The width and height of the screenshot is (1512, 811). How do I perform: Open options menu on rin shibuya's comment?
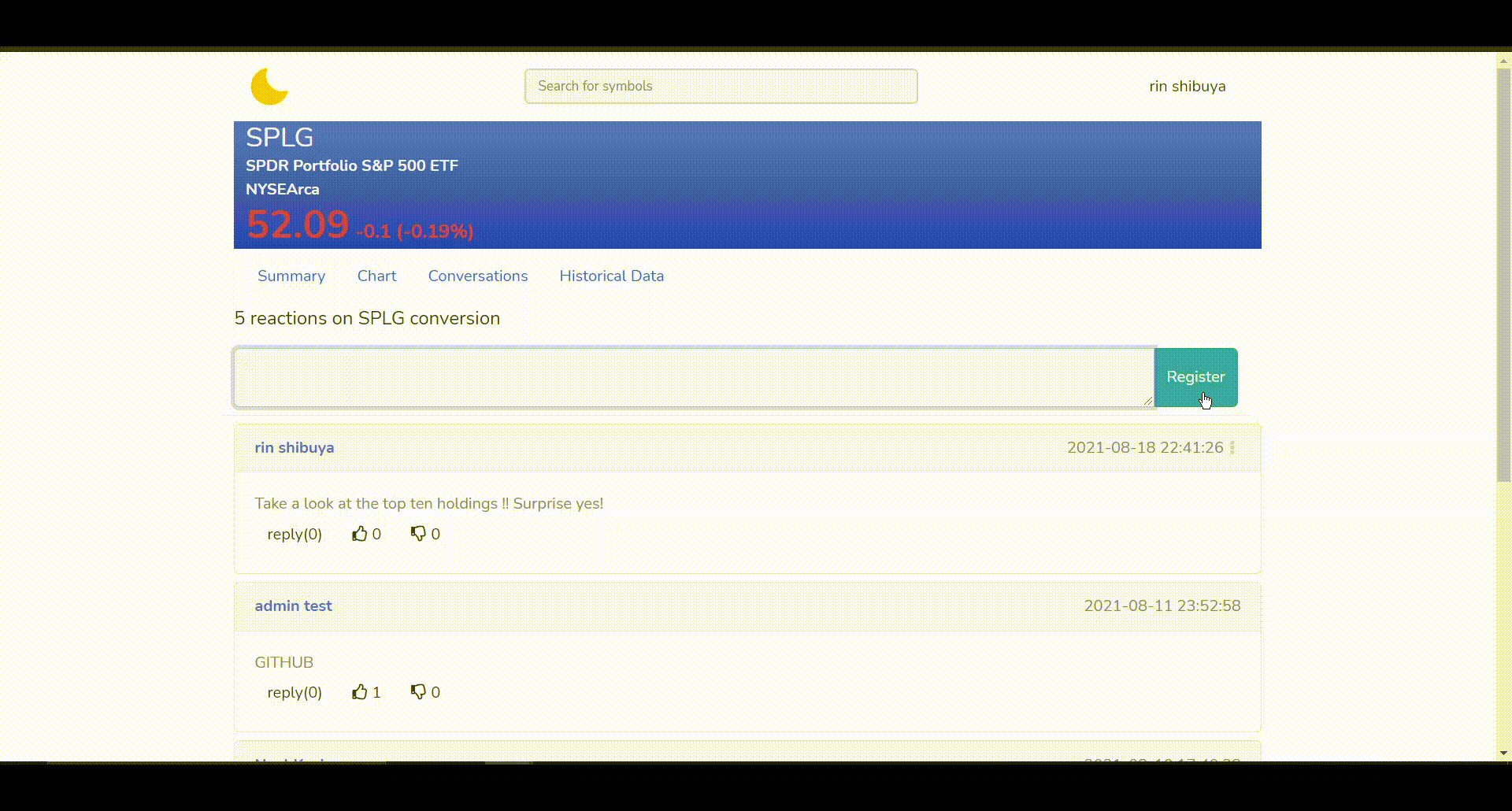click(1232, 447)
